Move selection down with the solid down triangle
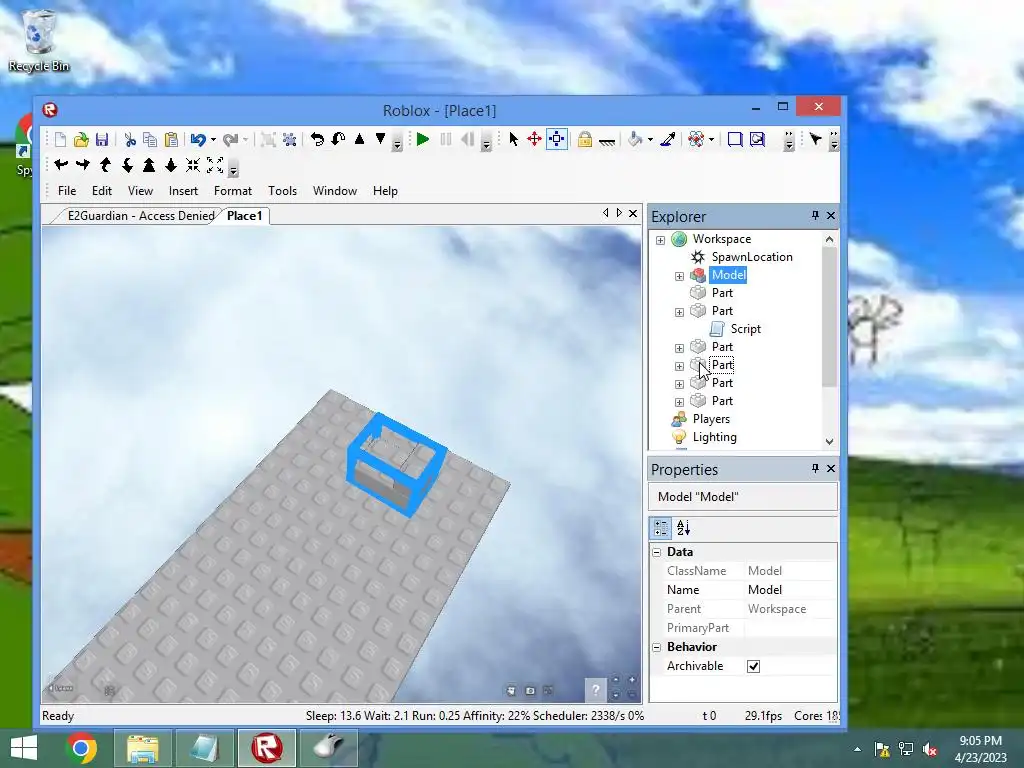Viewport: 1024px width, 768px height. [380, 139]
